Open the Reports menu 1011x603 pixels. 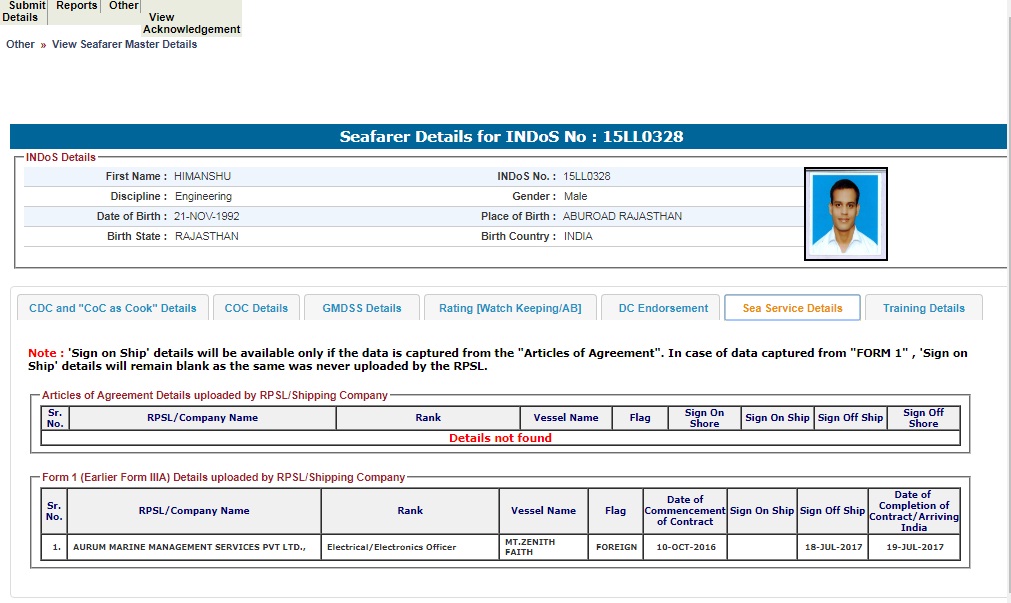pyautogui.click(x=77, y=6)
